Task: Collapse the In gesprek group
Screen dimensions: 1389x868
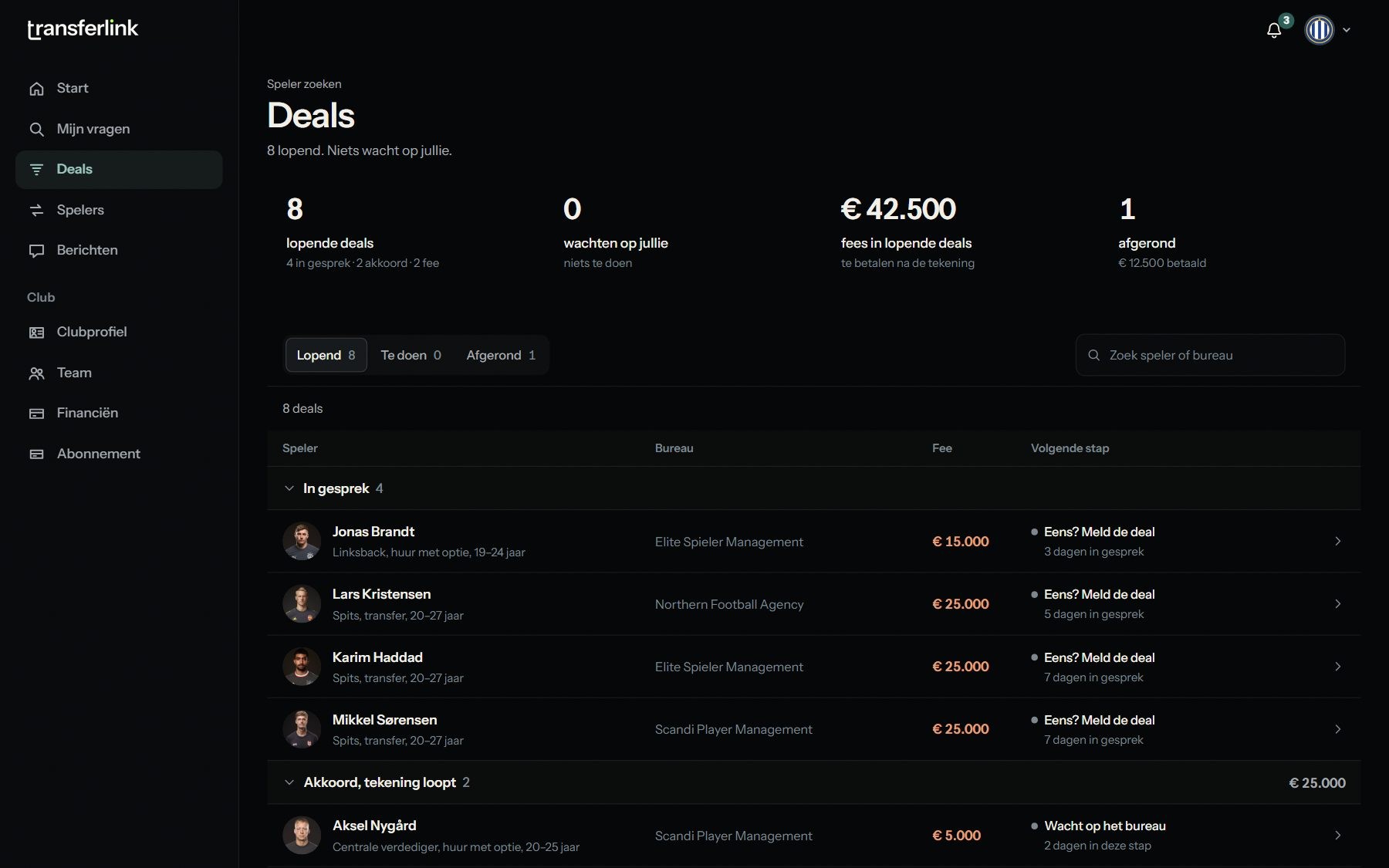Action: pos(289,488)
